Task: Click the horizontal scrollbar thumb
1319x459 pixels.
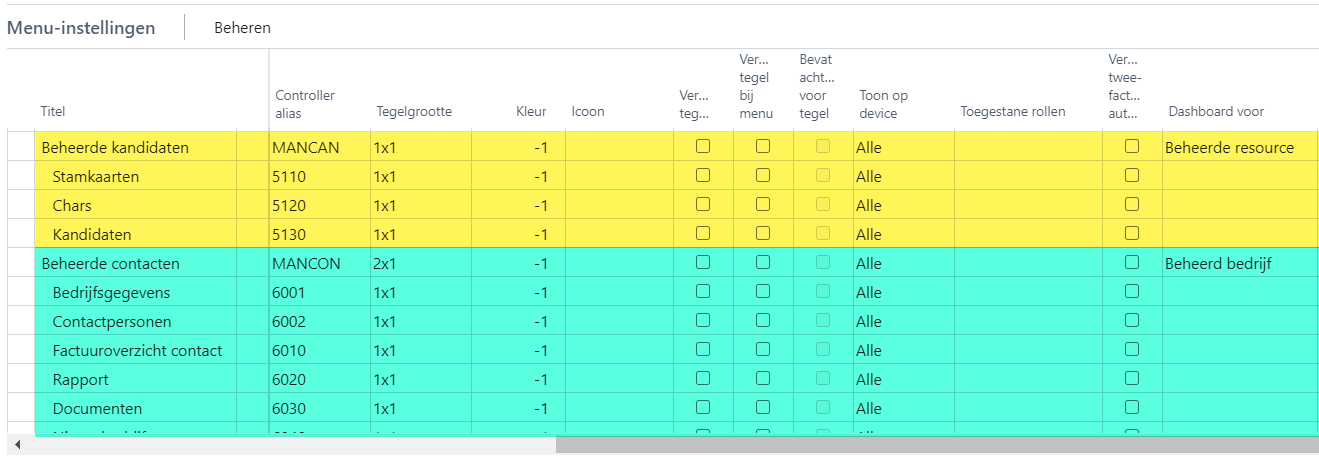Action: [936, 444]
